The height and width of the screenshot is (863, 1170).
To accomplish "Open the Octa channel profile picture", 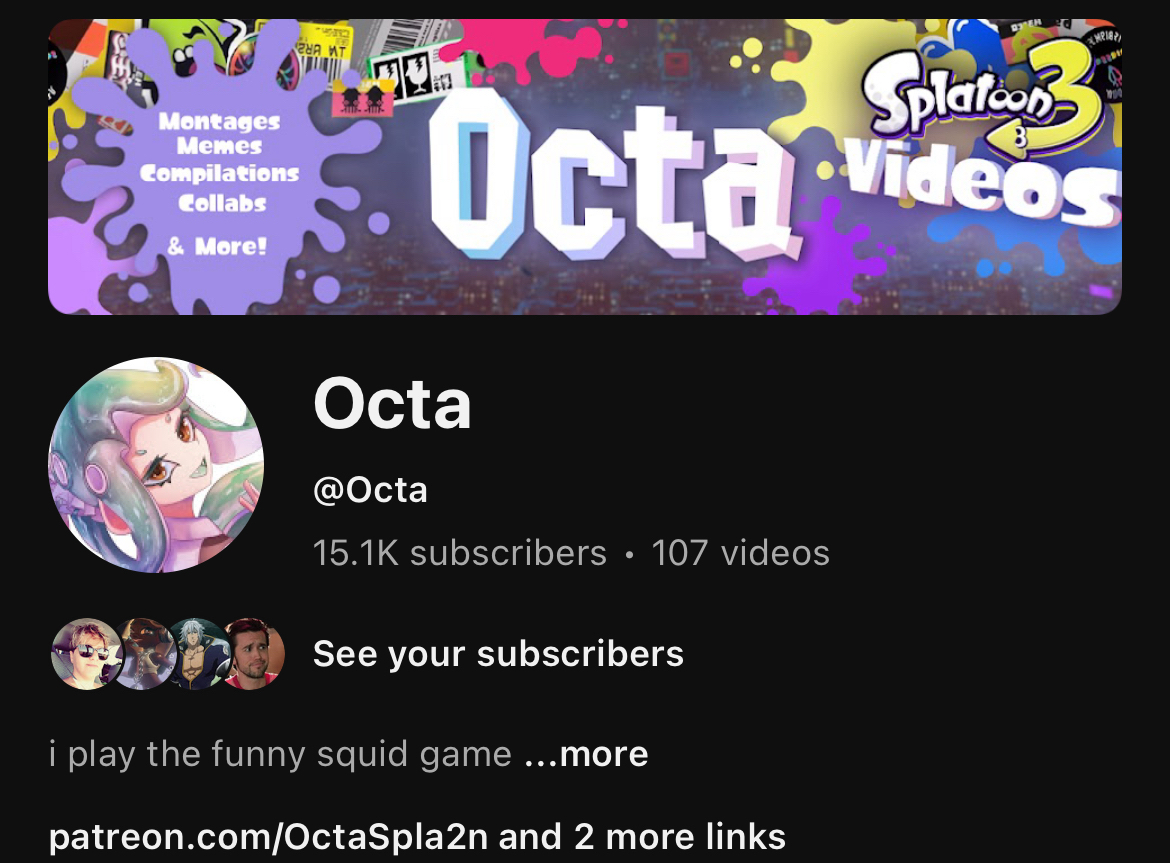I will (156, 465).
